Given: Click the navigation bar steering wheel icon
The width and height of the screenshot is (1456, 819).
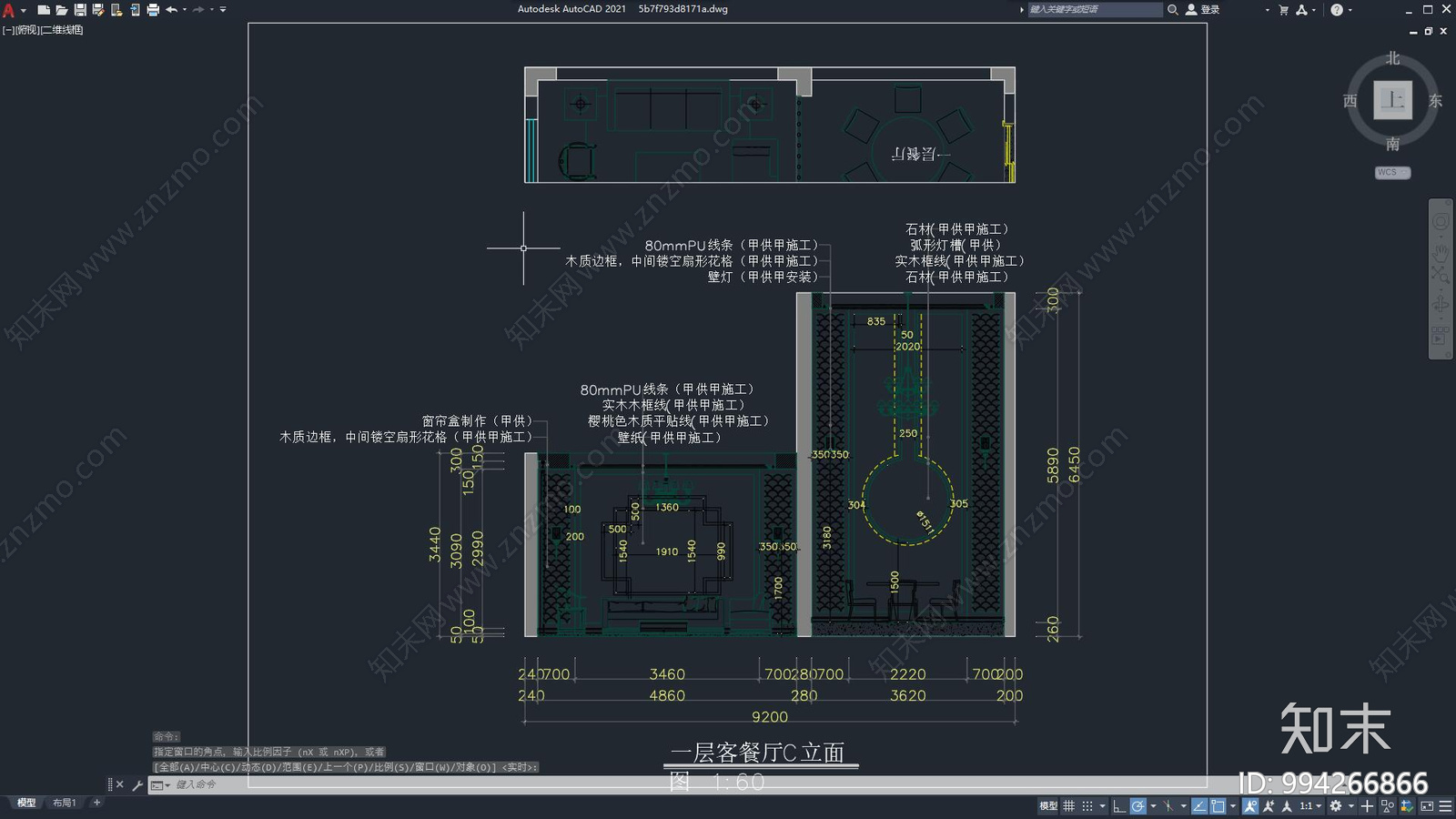Looking at the screenshot, I should pos(1441,222).
